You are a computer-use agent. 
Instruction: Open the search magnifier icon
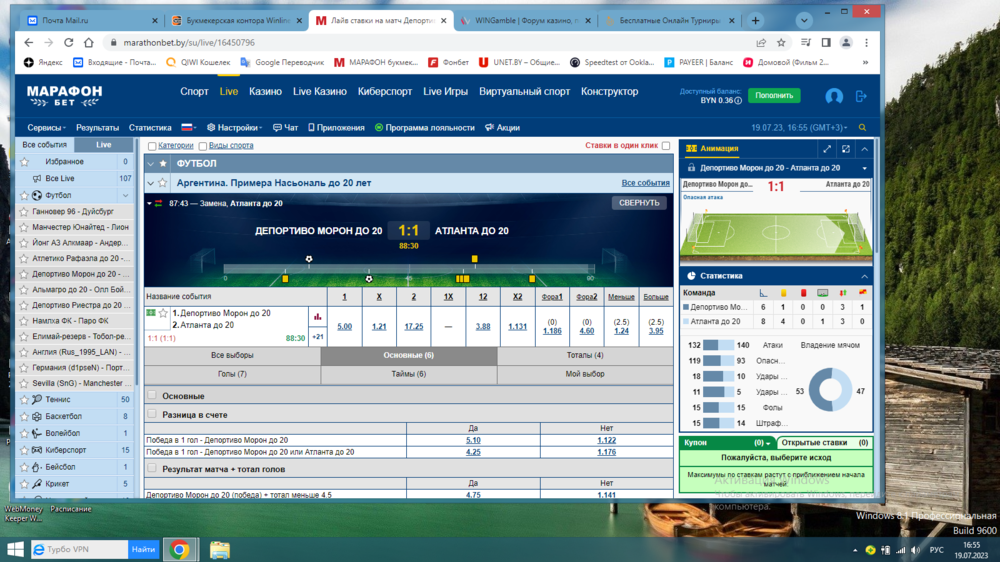click(863, 128)
